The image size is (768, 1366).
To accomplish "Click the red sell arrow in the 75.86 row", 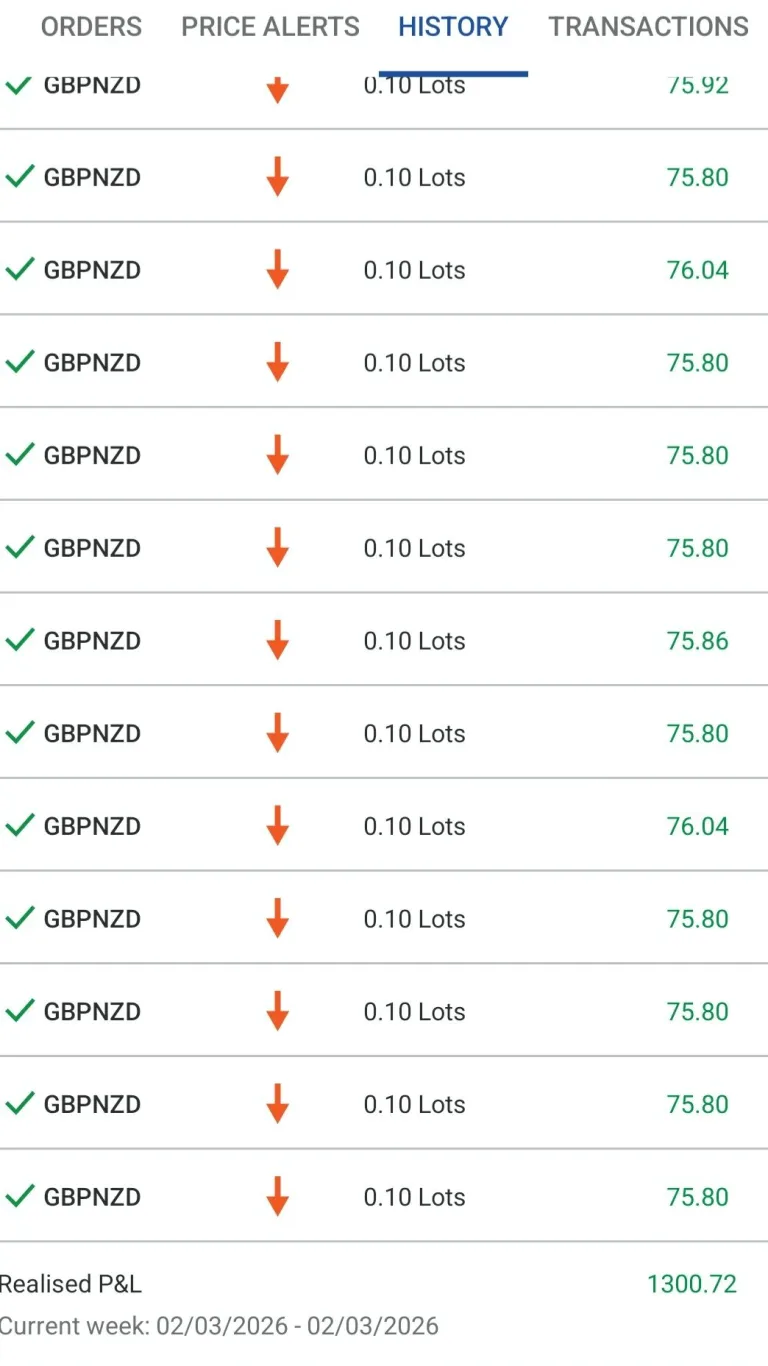I will [277, 640].
